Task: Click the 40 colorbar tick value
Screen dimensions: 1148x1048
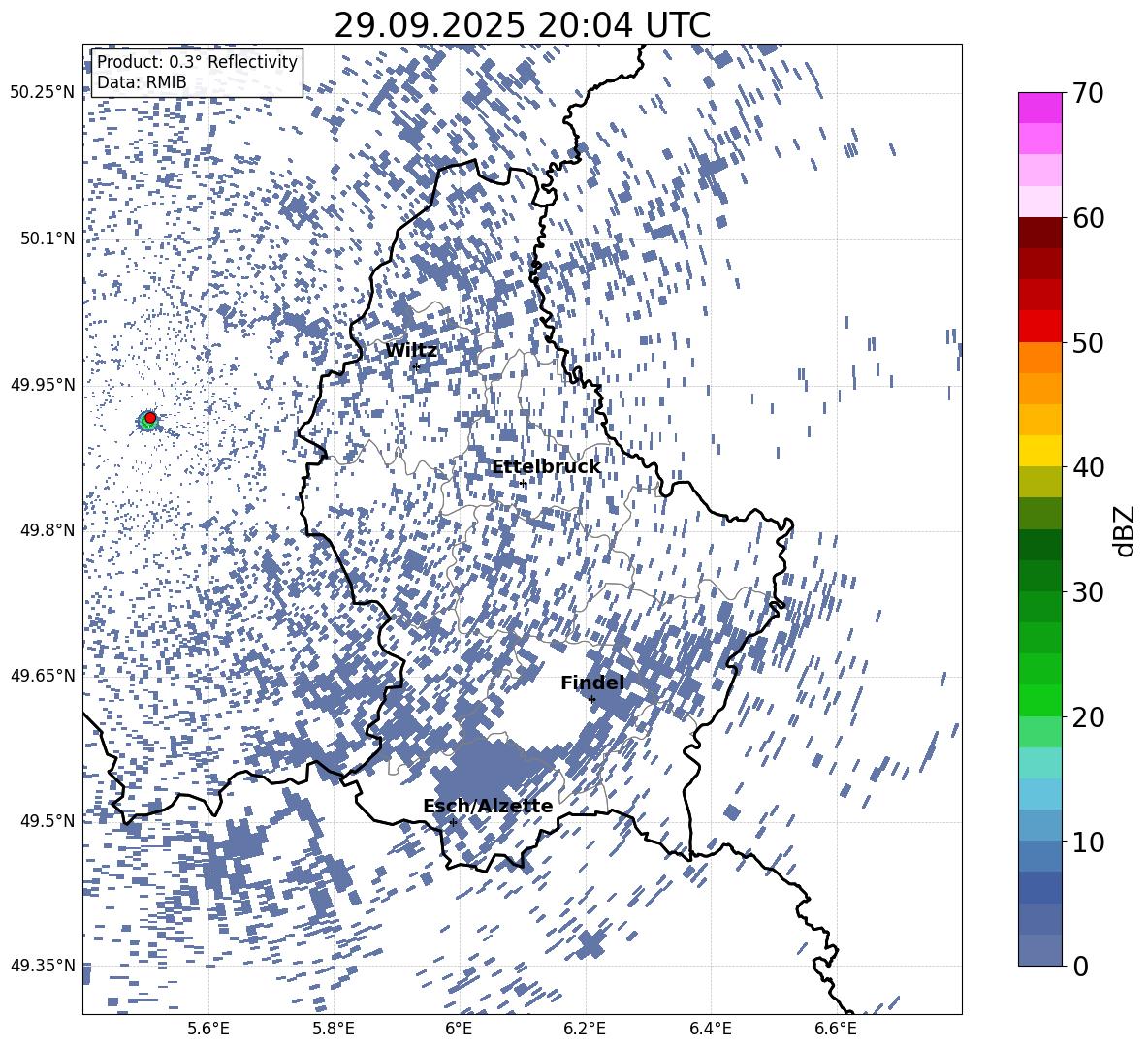Action: [1087, 467]
